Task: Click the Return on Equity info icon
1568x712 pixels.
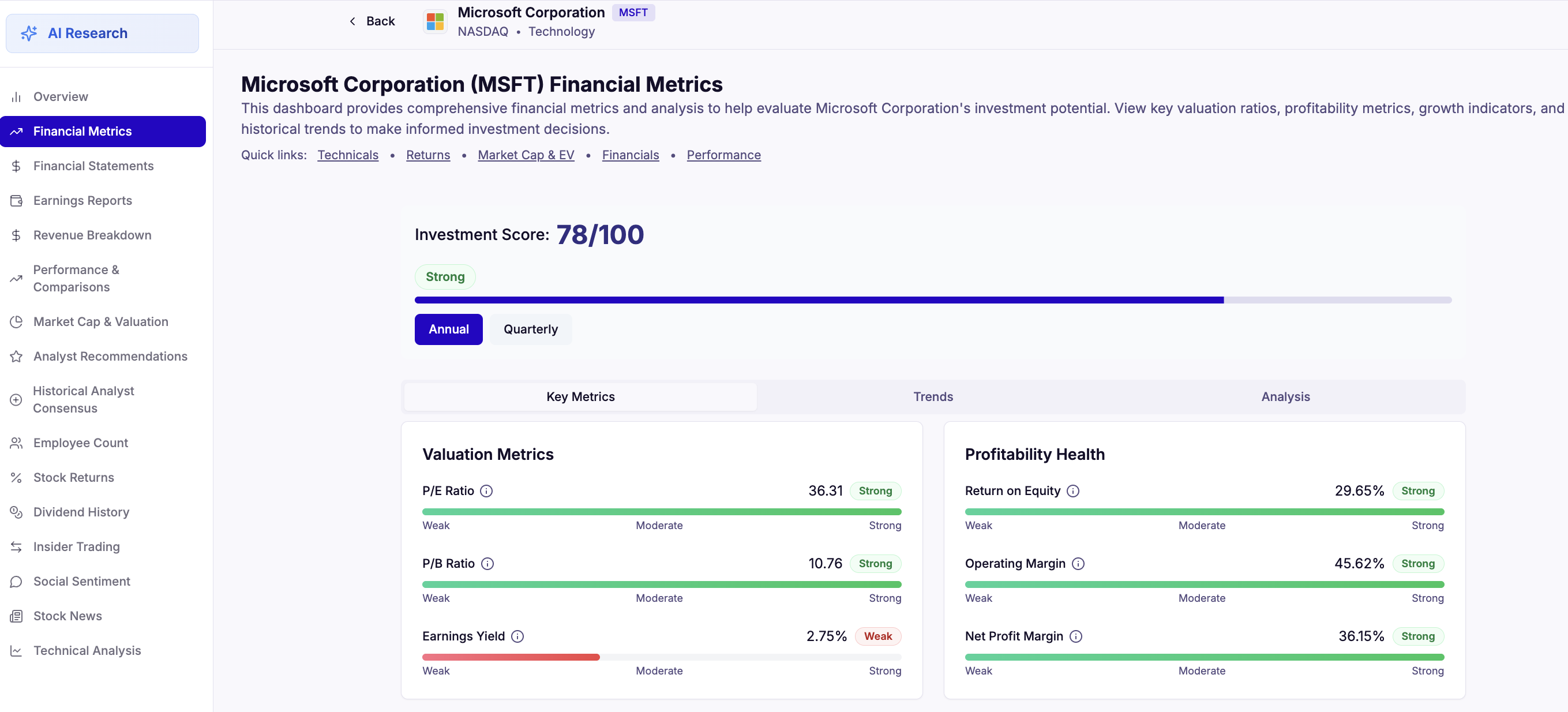Action: click(x=1072, y=490)
